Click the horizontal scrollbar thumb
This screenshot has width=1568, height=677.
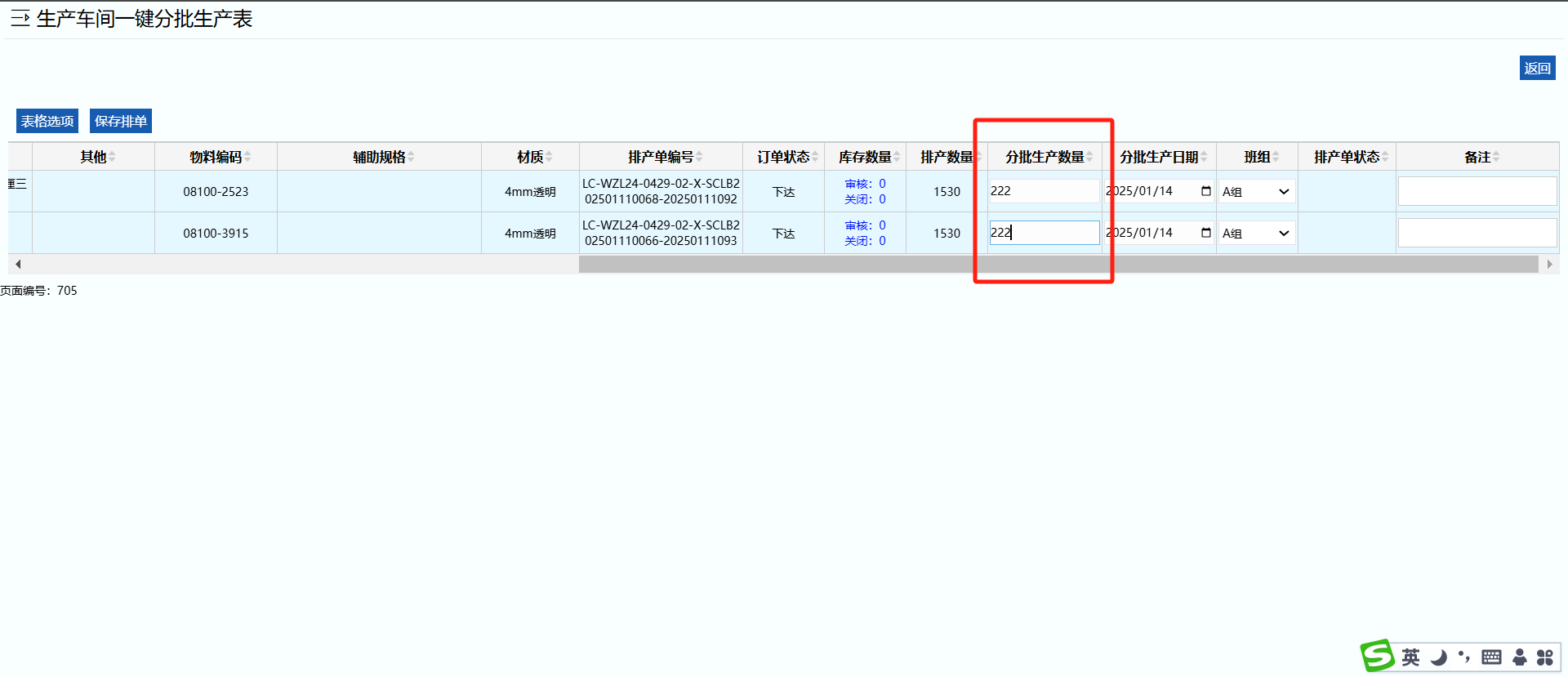click(1058, 264)
